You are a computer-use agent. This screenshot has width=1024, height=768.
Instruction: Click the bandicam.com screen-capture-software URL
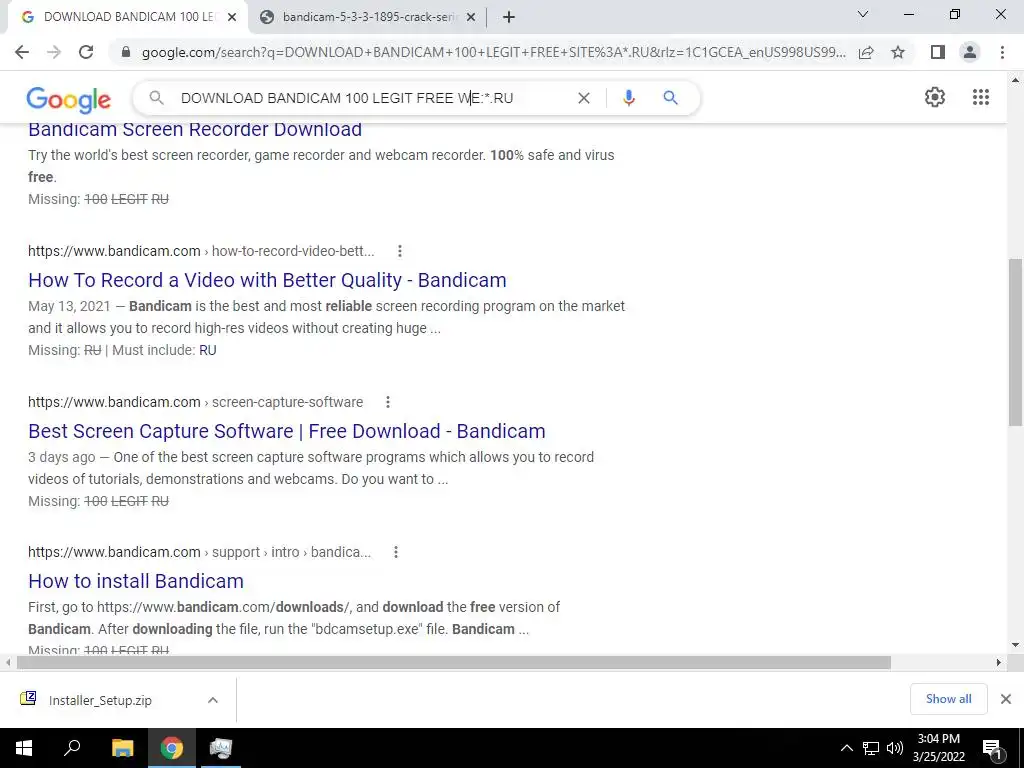point(195,402)
